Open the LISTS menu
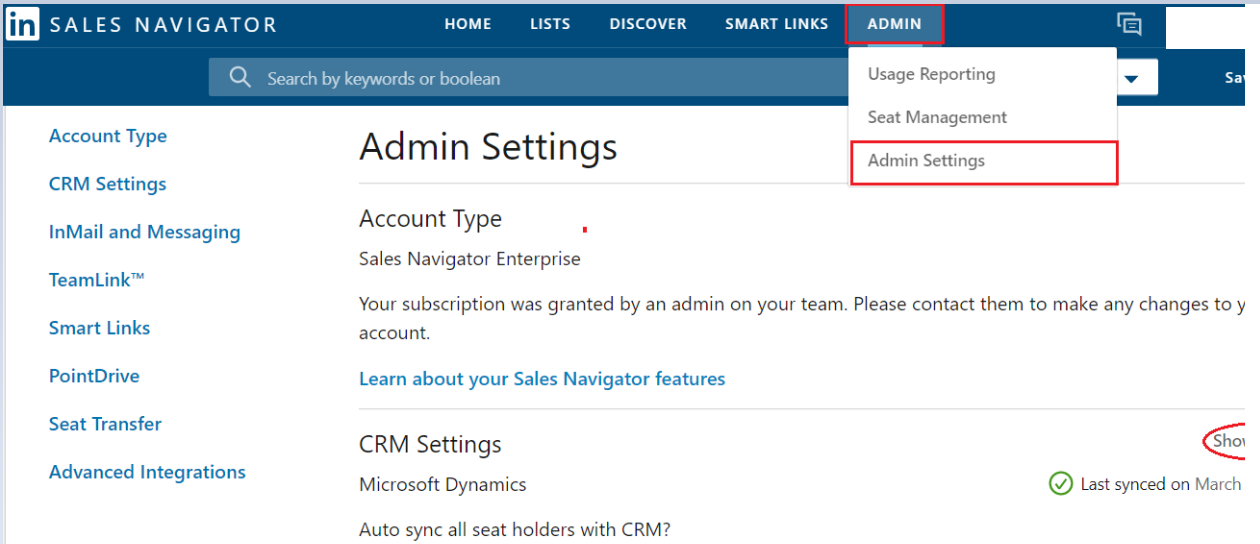Screen dimensions: 1260x544 550,24
